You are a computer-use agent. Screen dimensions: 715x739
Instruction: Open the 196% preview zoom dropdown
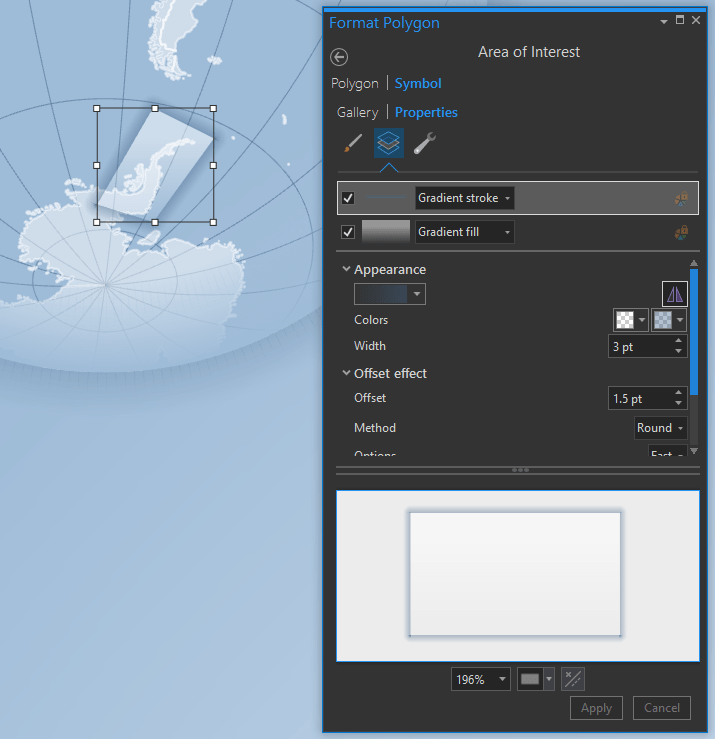481,679
